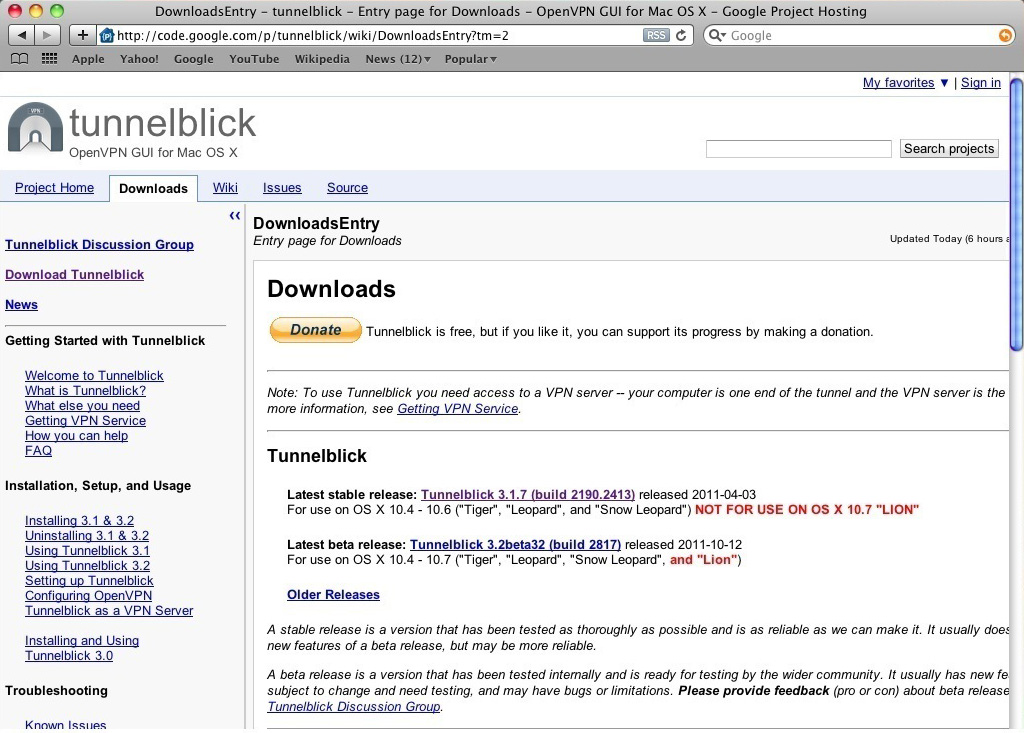Open the YouTube bookmark
1024x733 pixels.
click(x=254, y=59)
